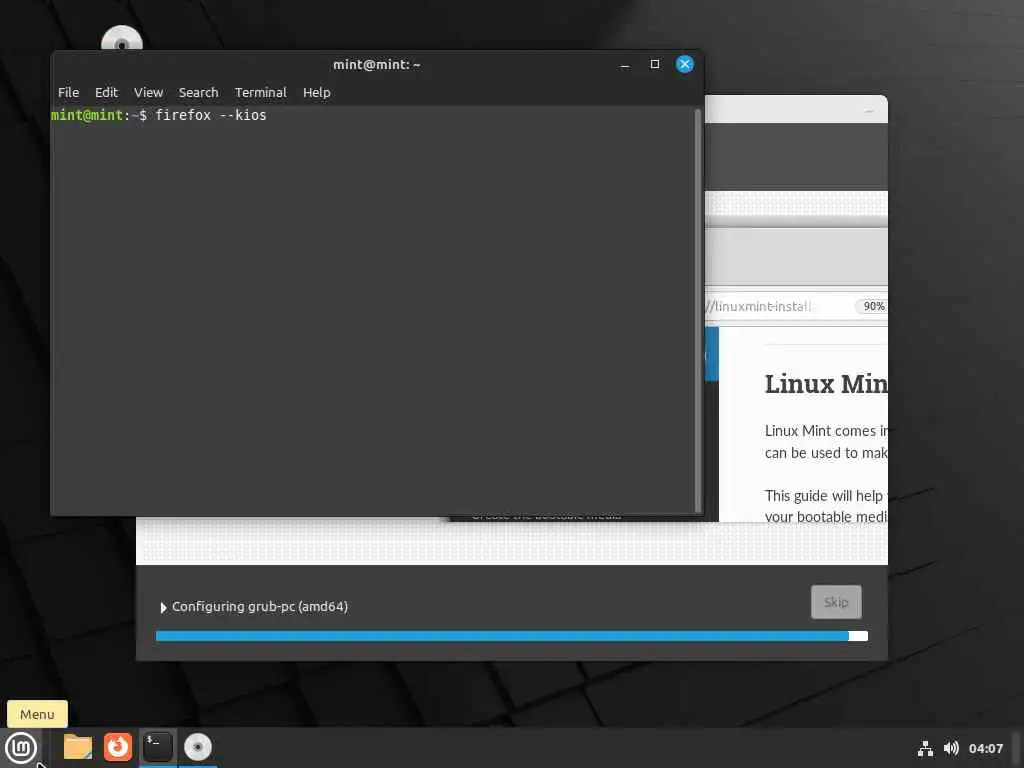Screen dimensions: 1024x768
Task: Switch to the installer disc taskbar icon
Action: point(197,747)
